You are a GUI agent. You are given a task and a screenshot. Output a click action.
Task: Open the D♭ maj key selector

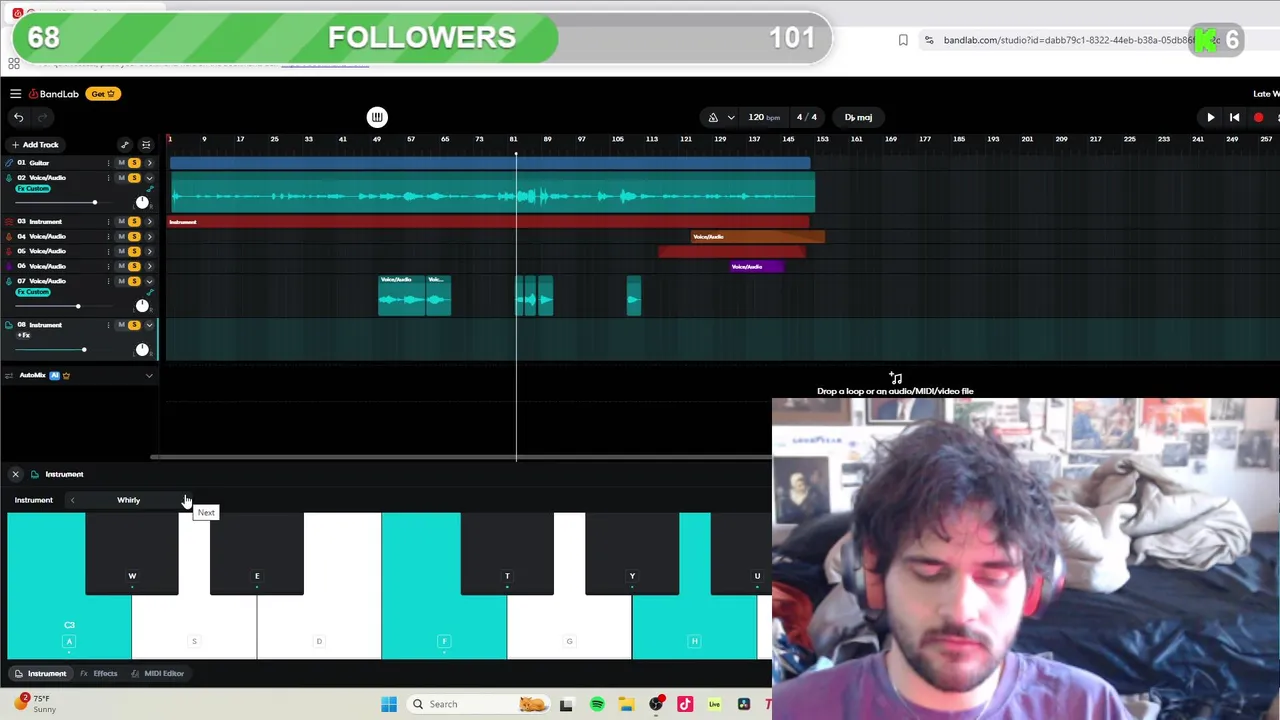click(x=858, y=117)
